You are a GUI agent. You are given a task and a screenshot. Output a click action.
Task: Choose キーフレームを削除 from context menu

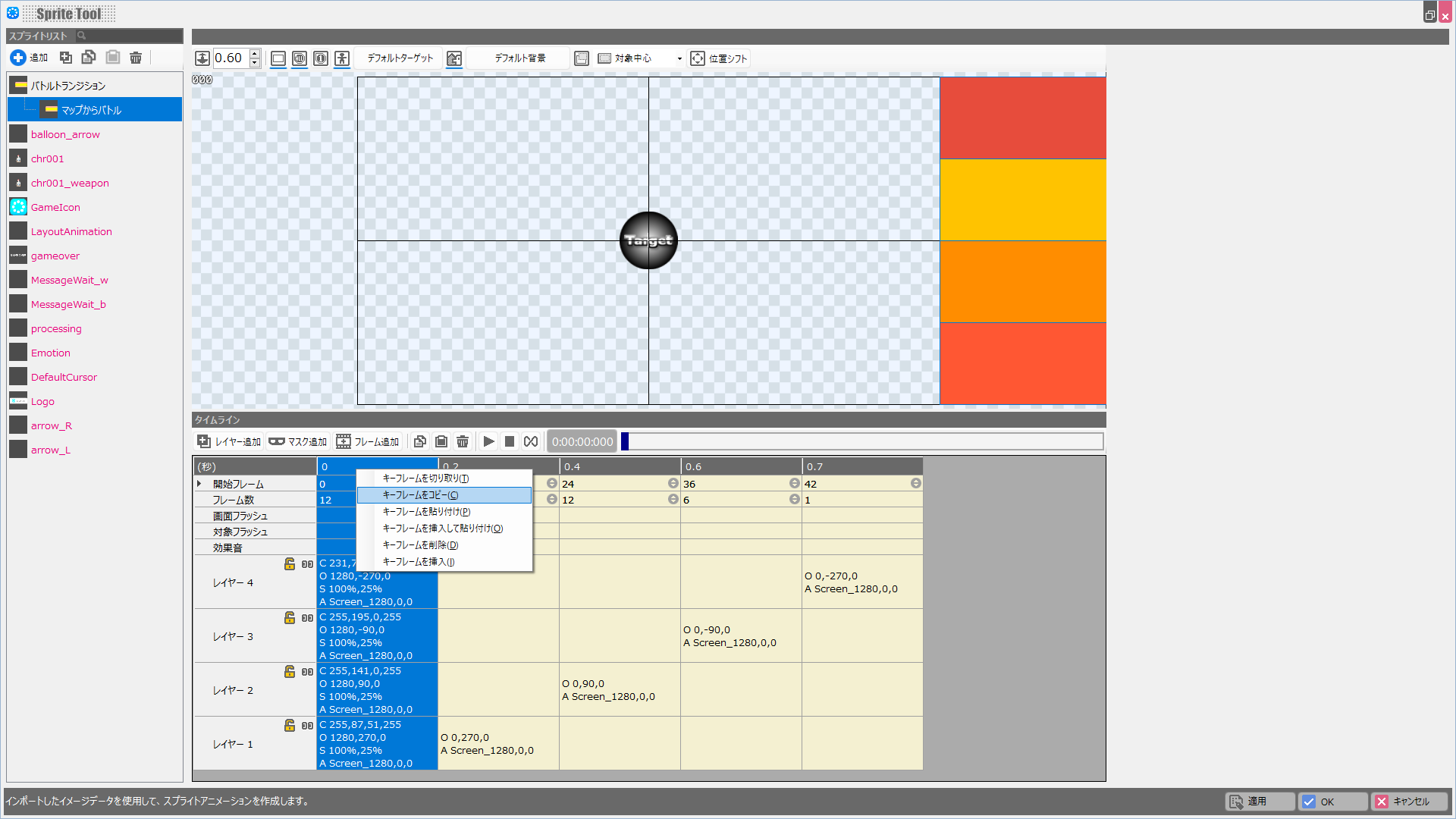[420, 545]
